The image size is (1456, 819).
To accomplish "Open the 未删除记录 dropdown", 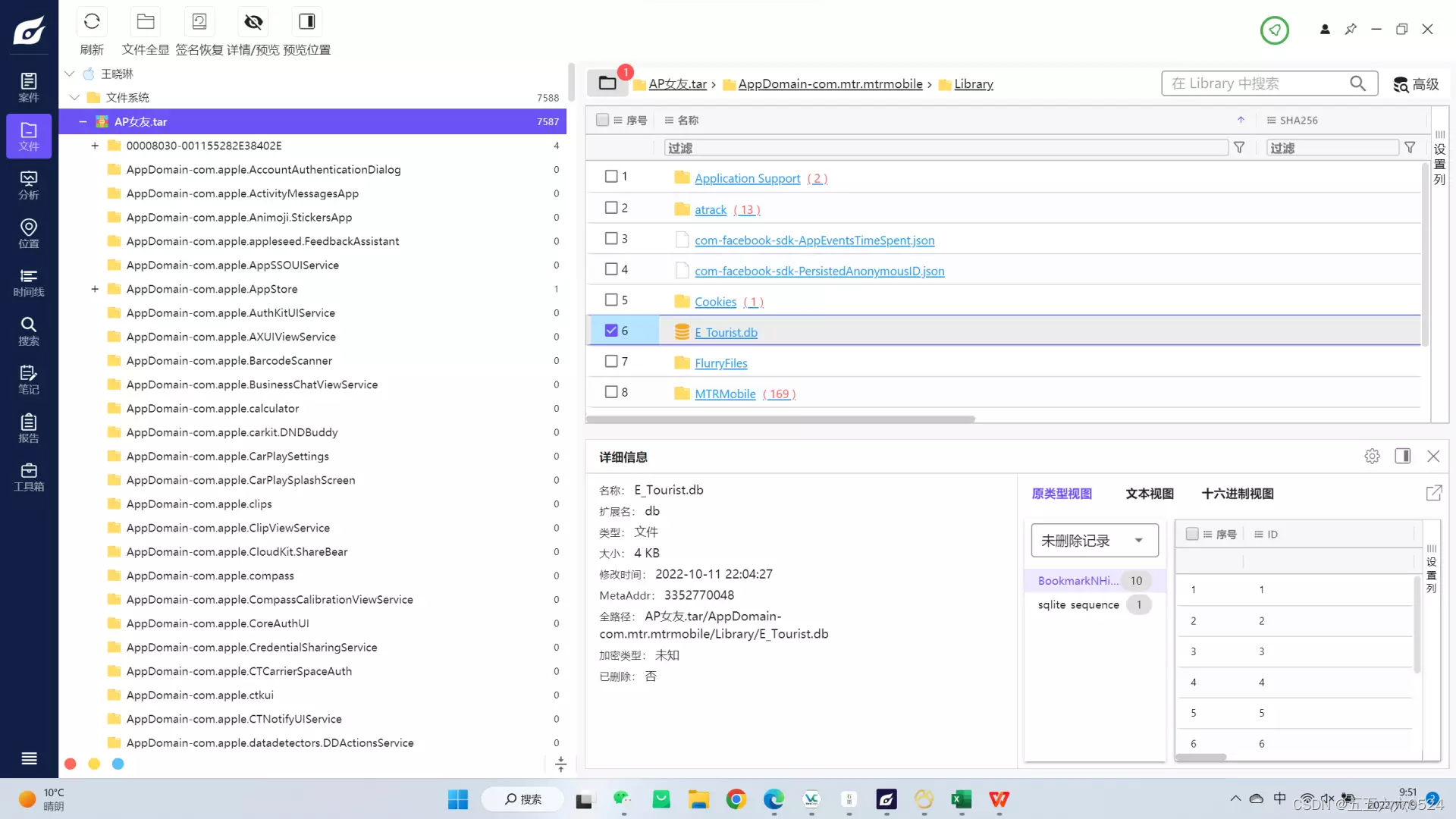I will 1094,541.
